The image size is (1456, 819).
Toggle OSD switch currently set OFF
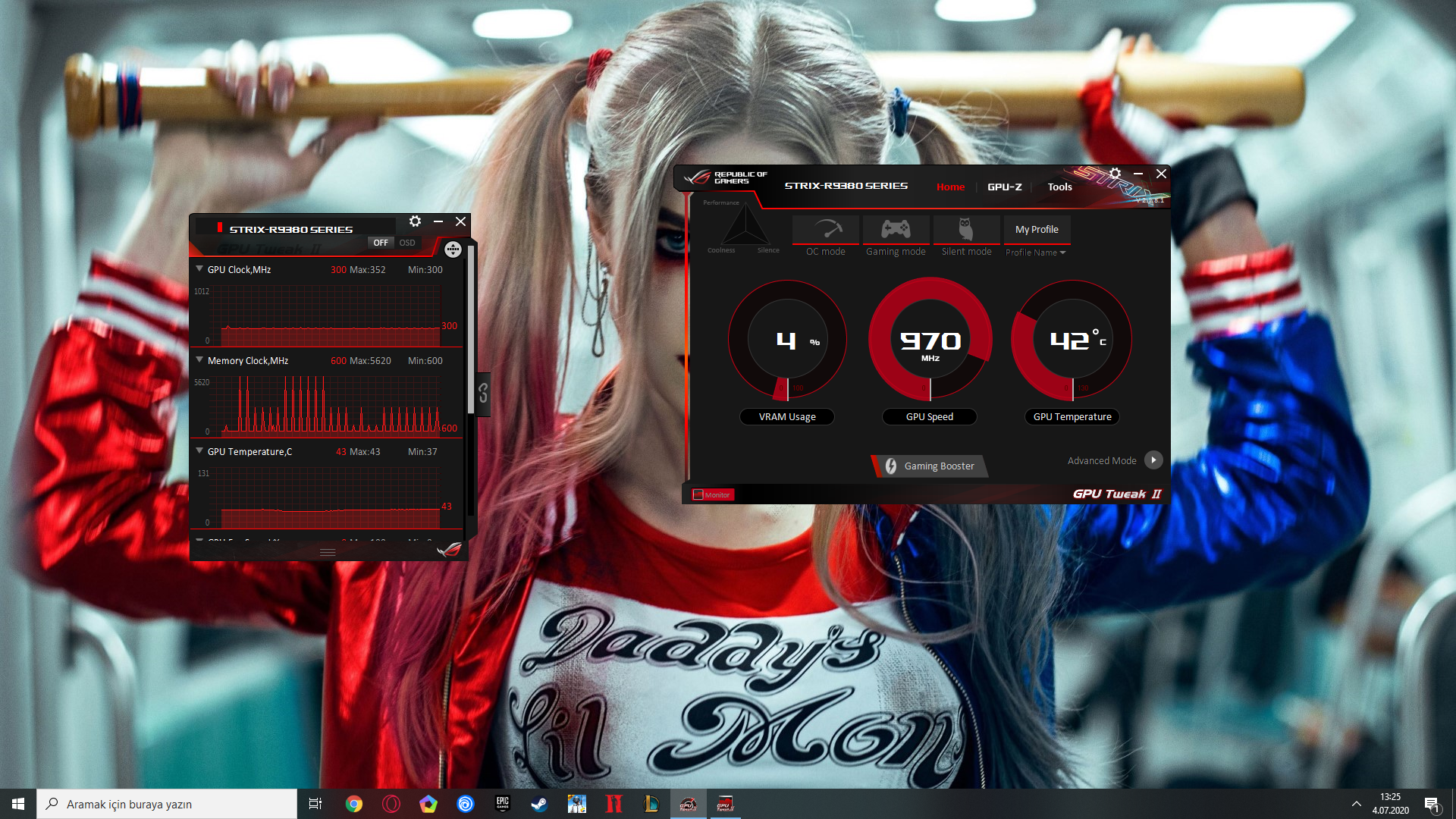click(x=381, y=243)
